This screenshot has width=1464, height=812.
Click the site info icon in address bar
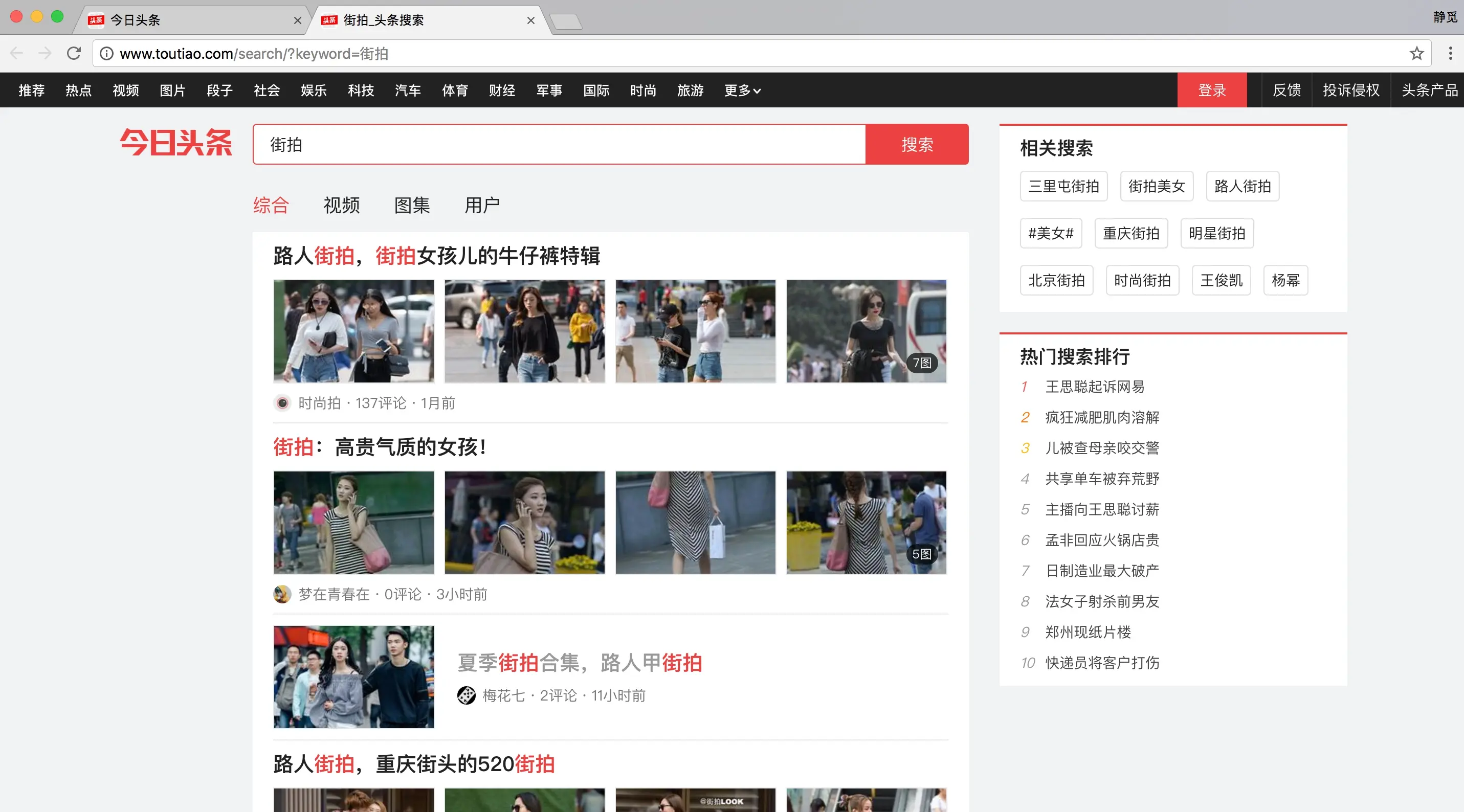106,53
